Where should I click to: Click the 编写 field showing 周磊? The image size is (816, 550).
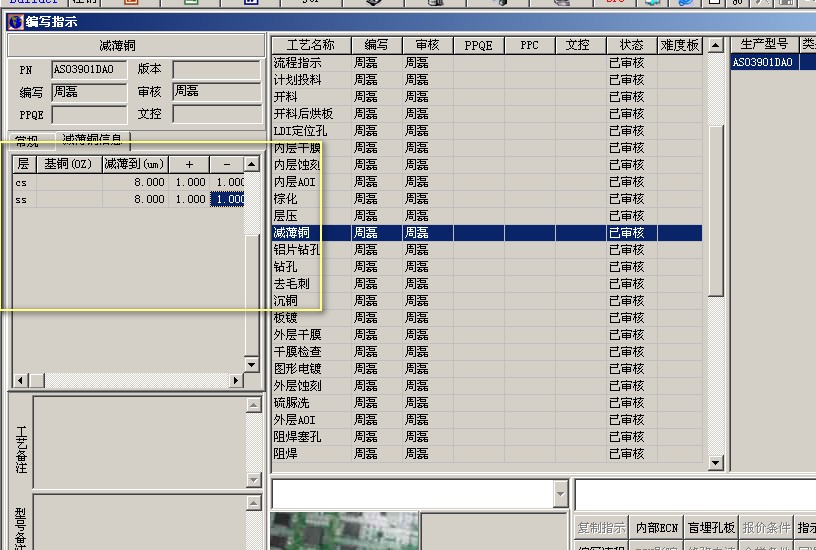89,92
